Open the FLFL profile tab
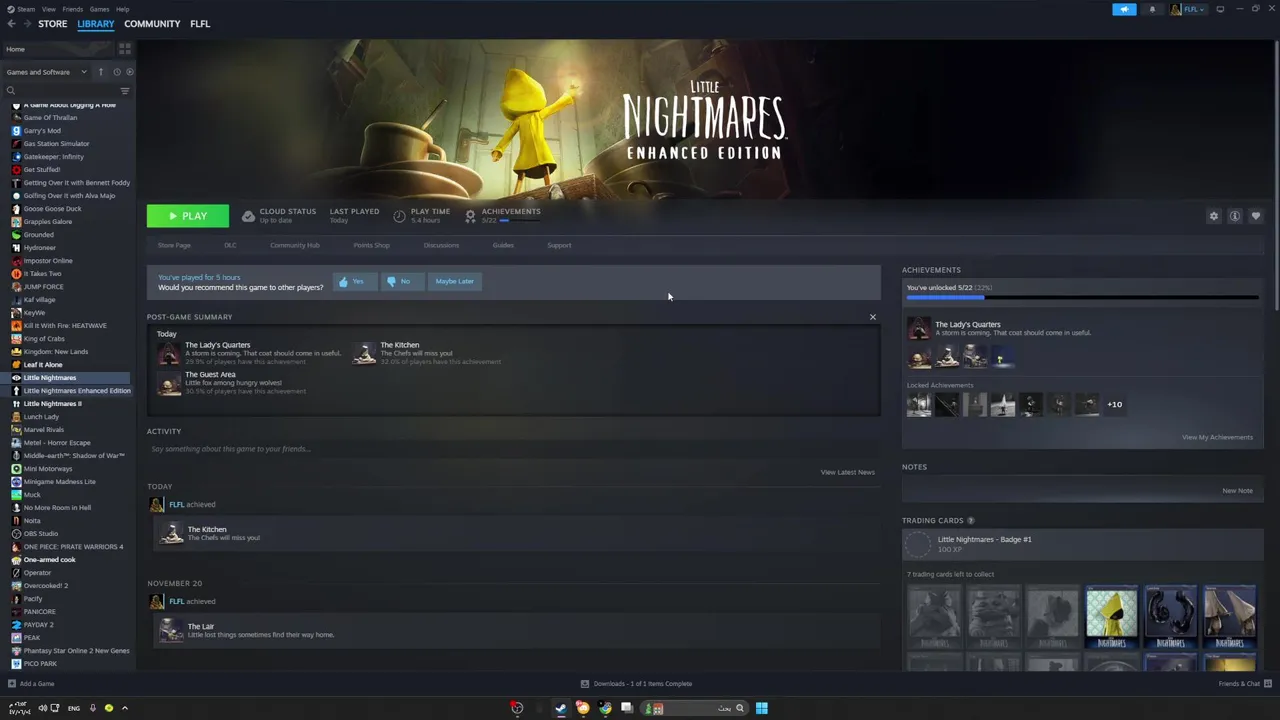Image resolution: width=1280 pixels, height=720 pixels. point(200,24)
